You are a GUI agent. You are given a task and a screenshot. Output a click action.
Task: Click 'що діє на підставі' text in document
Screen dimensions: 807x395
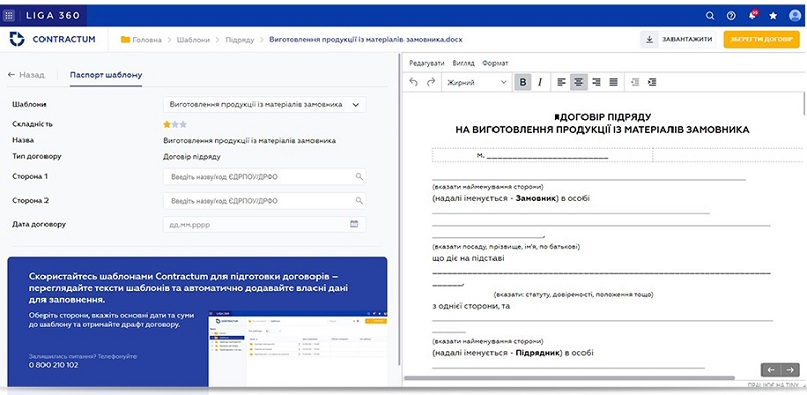(x=468, y=258)
